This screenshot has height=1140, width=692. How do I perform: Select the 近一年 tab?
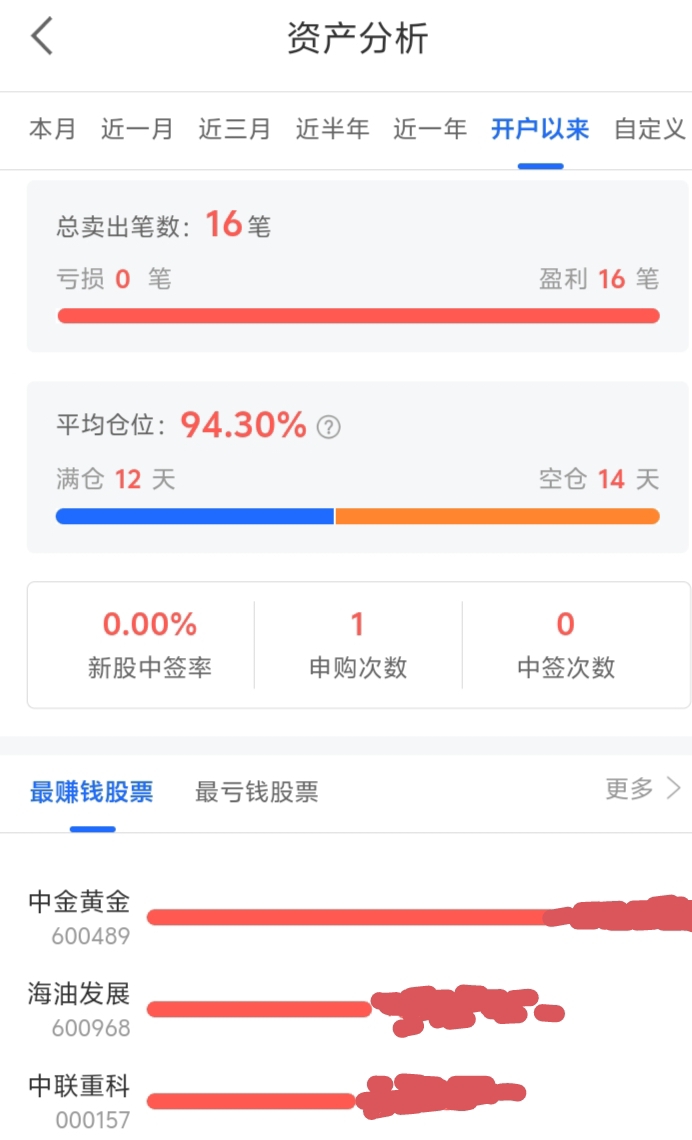[430, 129]
